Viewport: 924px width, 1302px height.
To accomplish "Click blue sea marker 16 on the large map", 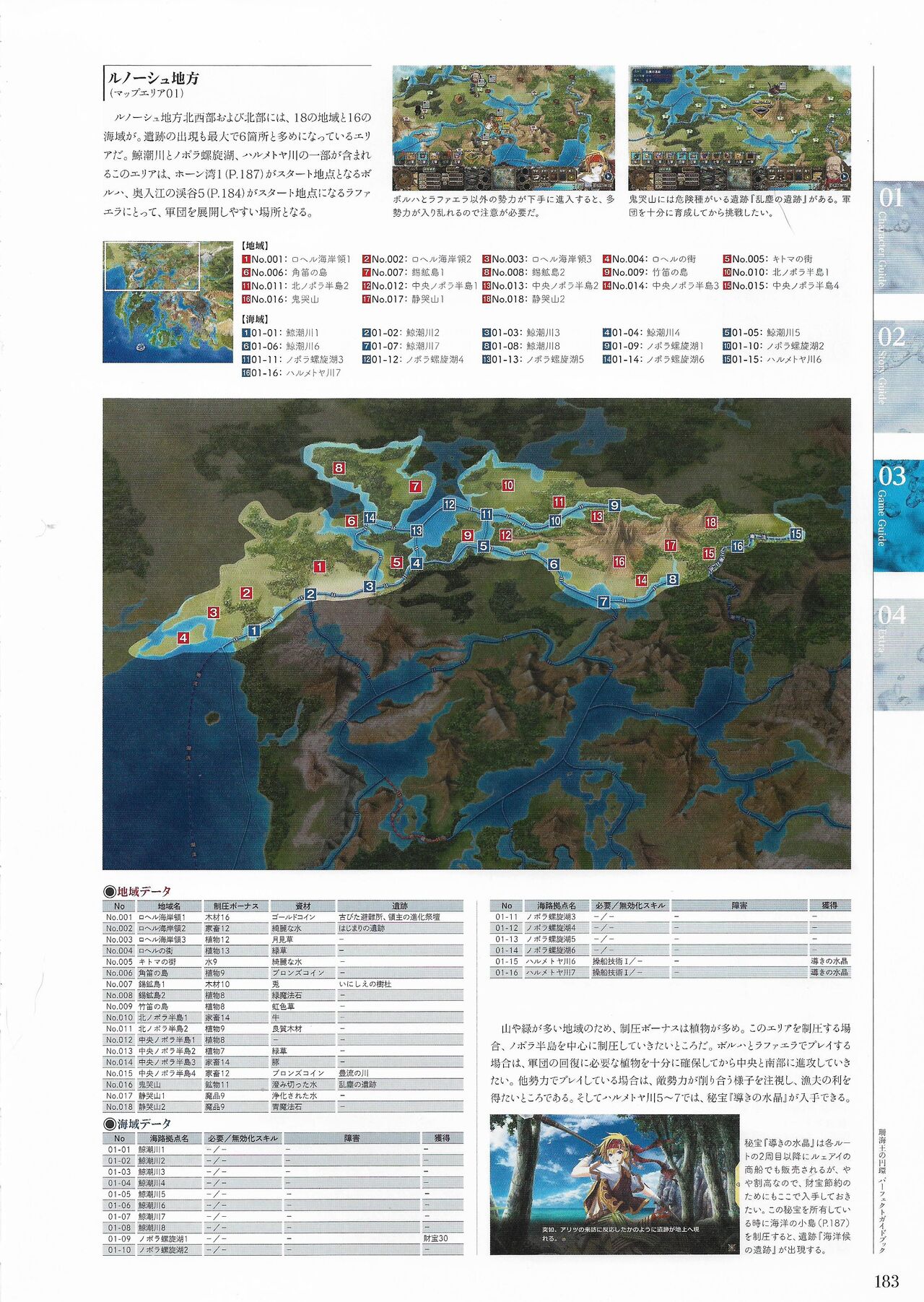I will pos(738,546).
